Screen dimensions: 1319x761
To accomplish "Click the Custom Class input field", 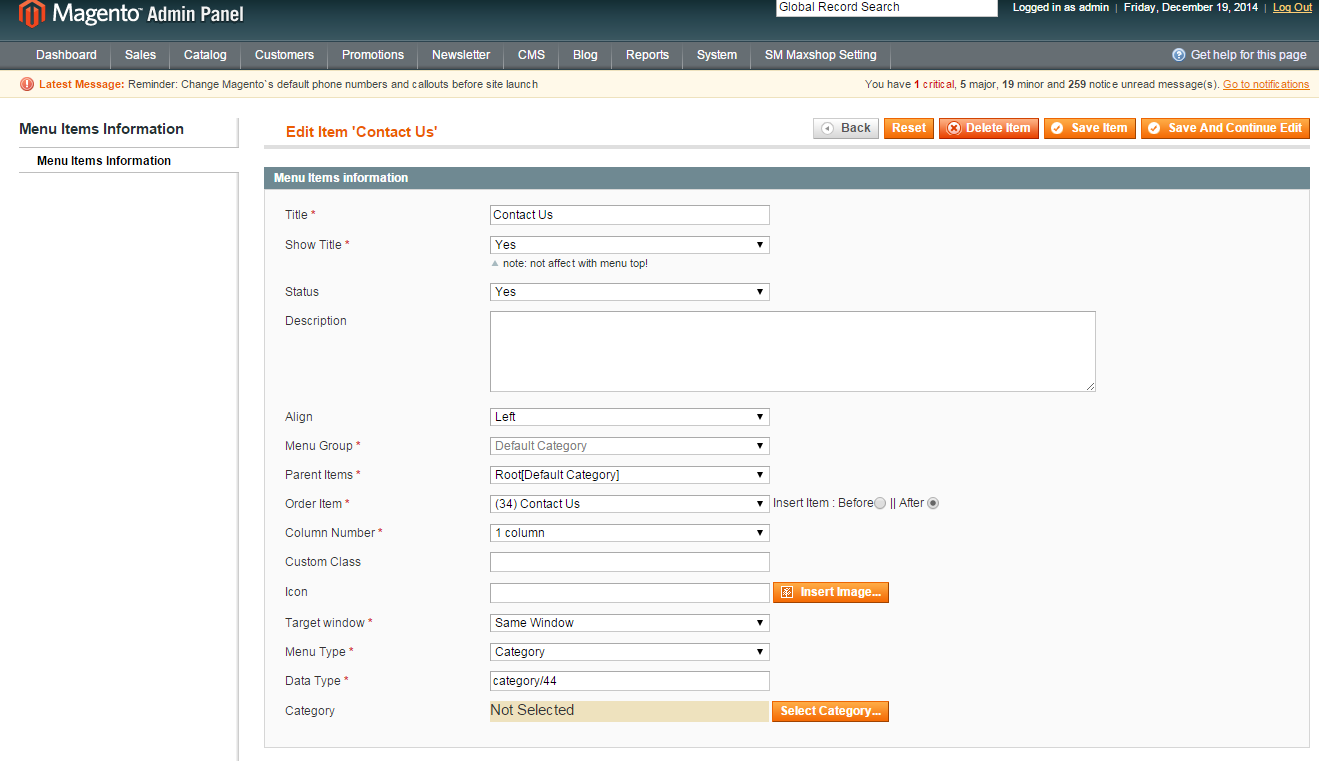I will pyautogui.click(x=630, y=562).
